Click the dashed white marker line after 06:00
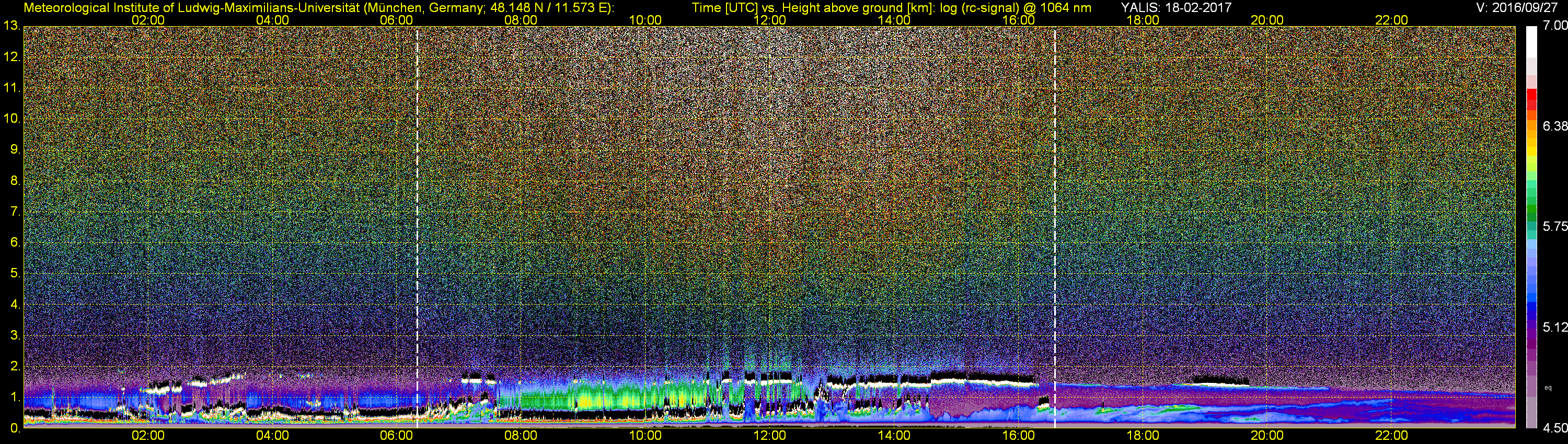 [x=418, y=227]
